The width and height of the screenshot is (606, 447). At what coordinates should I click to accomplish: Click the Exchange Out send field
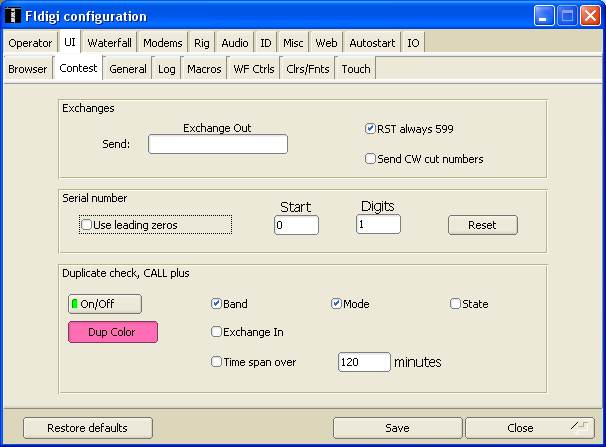pyautogui.click(x=218, y=144)
